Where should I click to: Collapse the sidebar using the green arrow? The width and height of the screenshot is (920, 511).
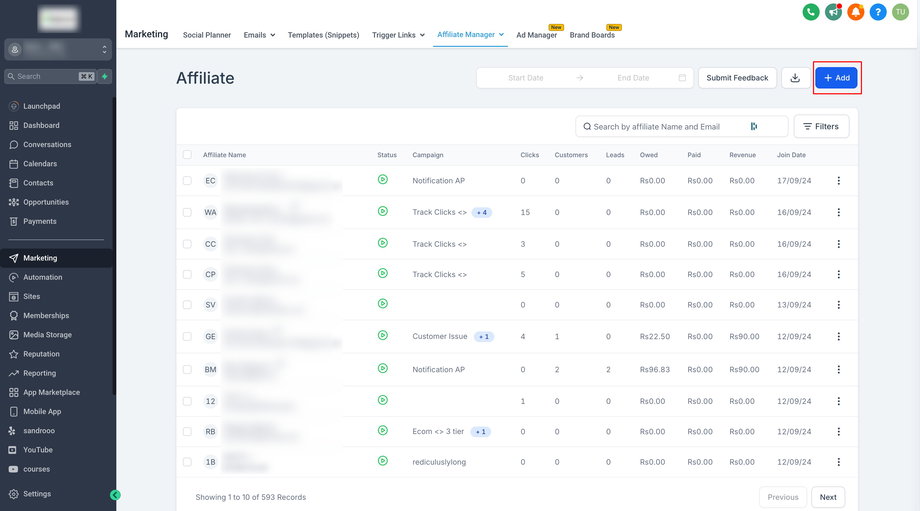coord(115,494)
